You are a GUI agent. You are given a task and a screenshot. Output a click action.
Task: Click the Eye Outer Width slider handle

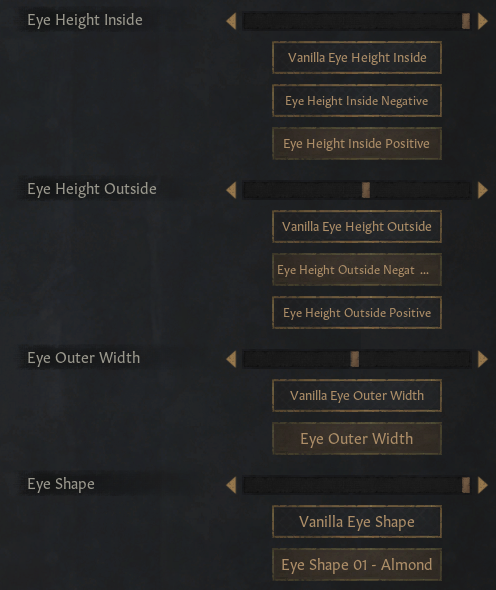pos(355,359)
